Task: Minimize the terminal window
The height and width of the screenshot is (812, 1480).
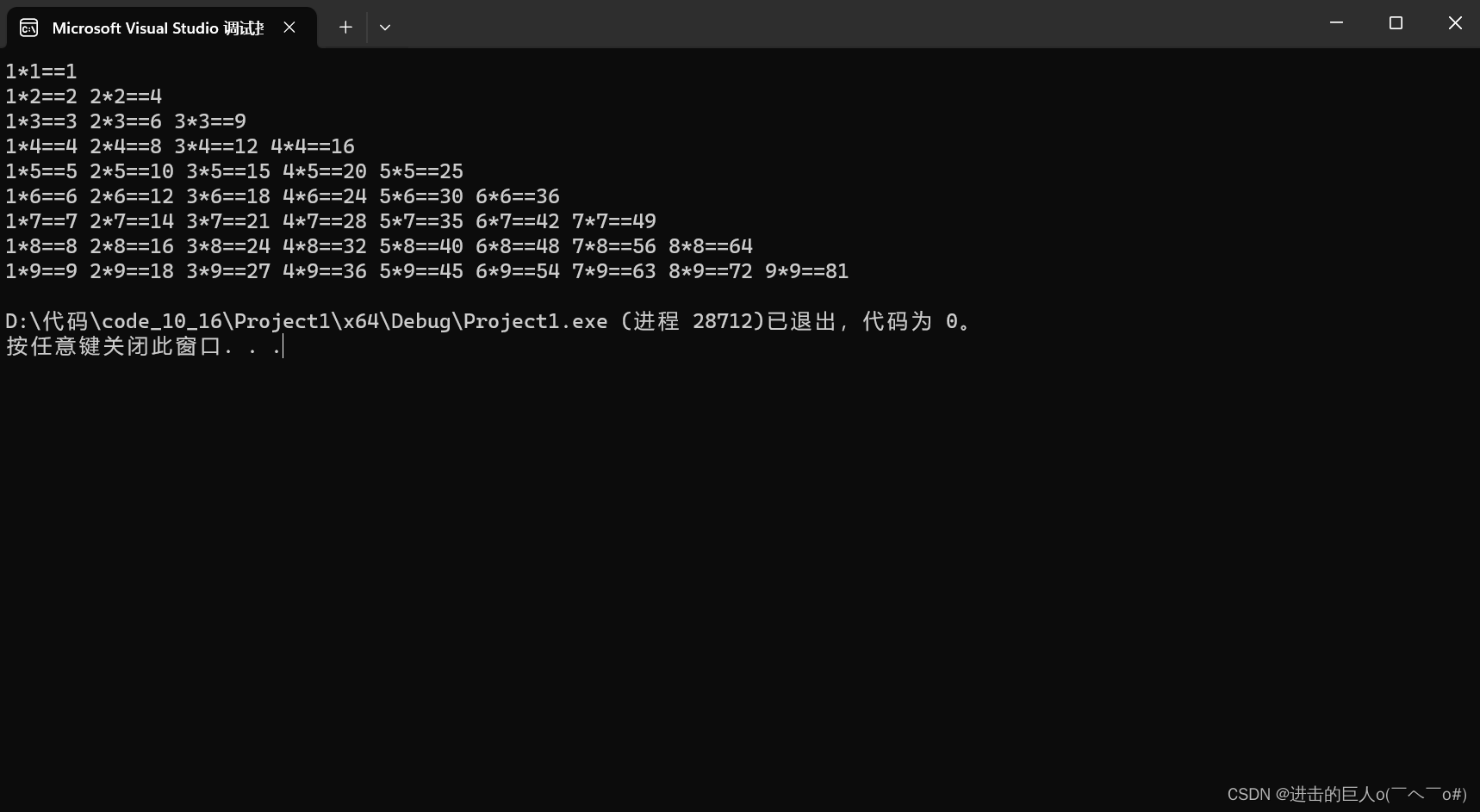Action: [x=1336, y=22]
